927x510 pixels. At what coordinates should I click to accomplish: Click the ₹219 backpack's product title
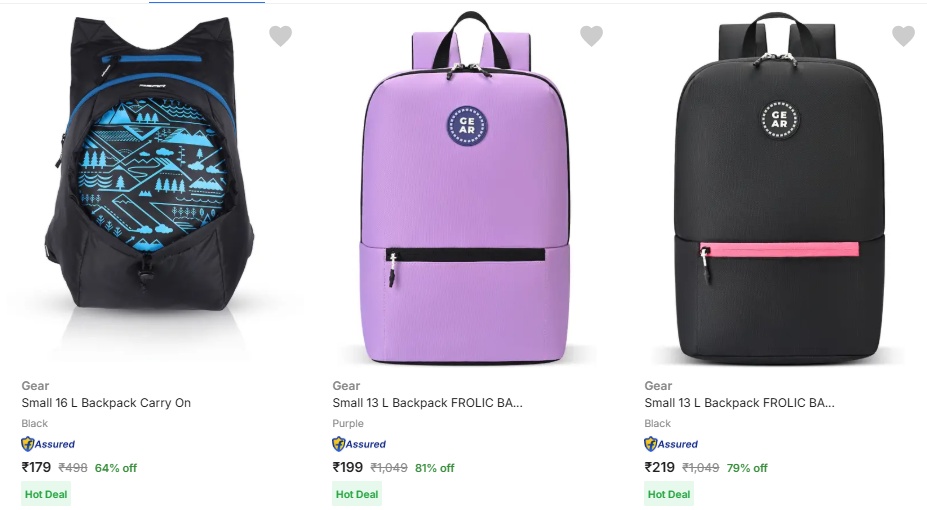(739, 403)
